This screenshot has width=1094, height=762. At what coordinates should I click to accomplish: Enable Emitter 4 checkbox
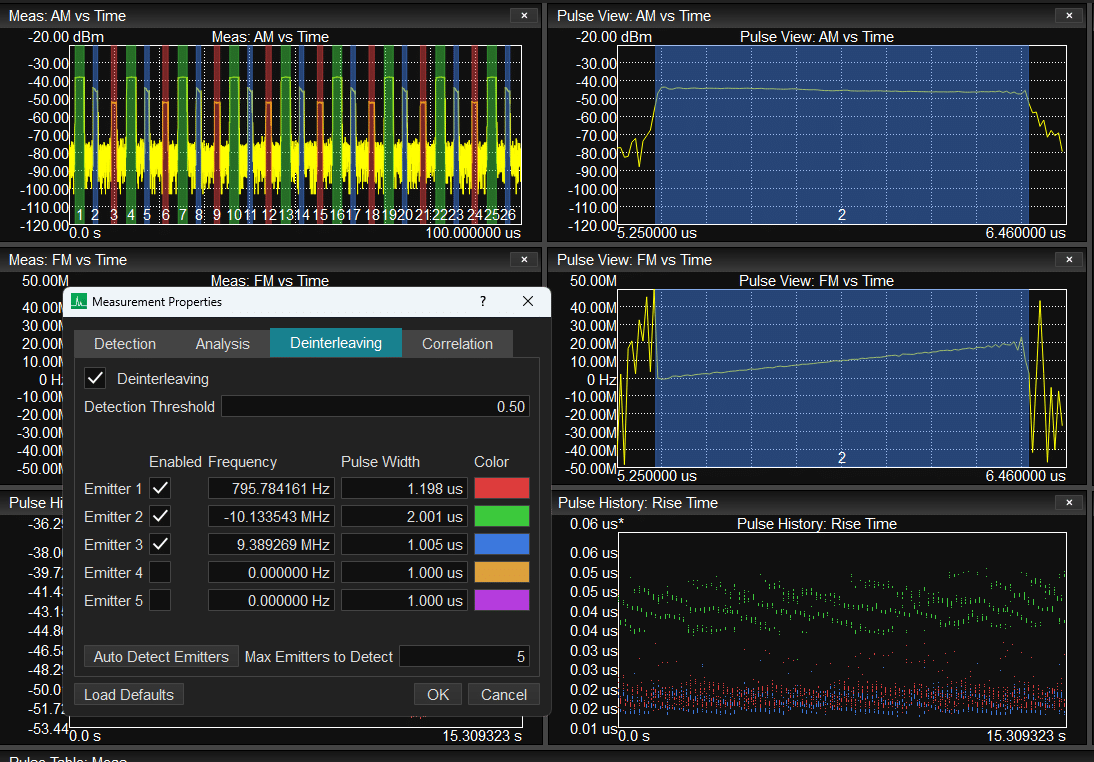tap(160, 572)
